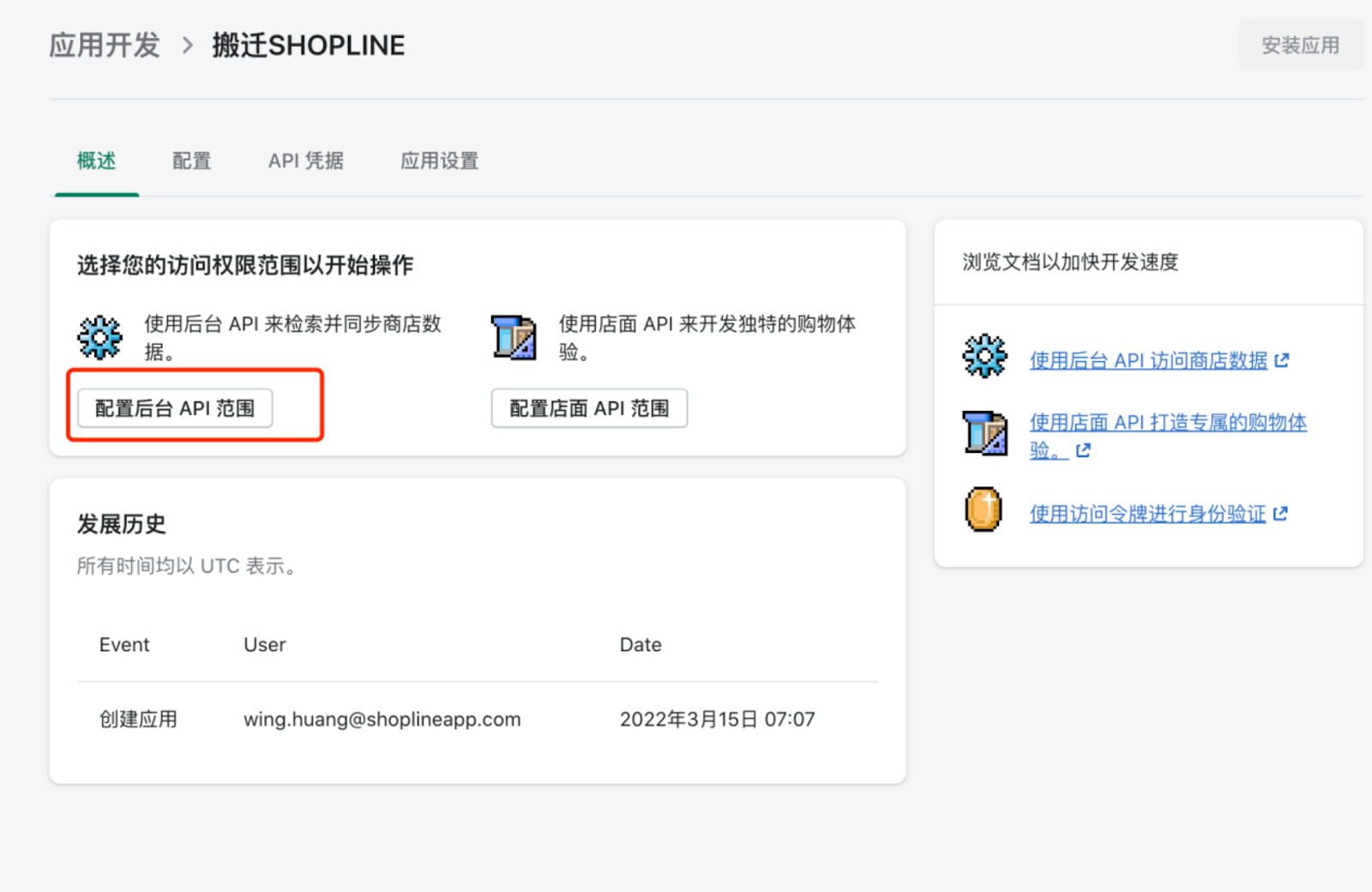Viewport: 1372px width, 892px height.
Task: Click the storefront icon beside the storefront API description
Action: click(514, 337)
